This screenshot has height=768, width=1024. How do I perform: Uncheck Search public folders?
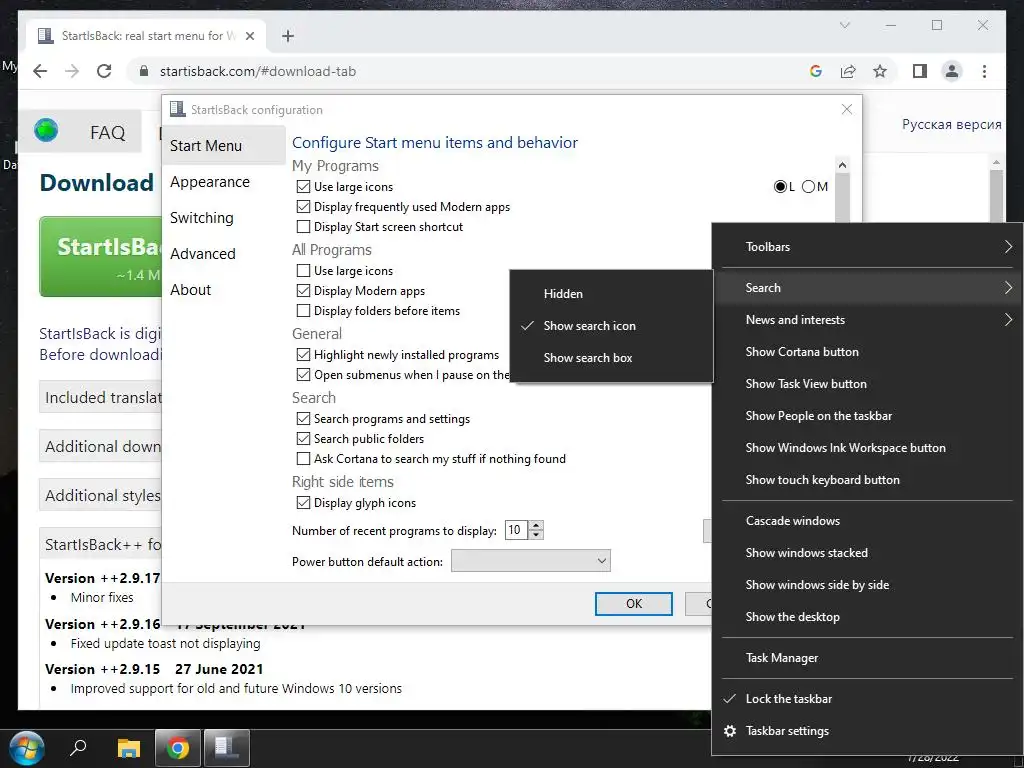click(303, 439)
